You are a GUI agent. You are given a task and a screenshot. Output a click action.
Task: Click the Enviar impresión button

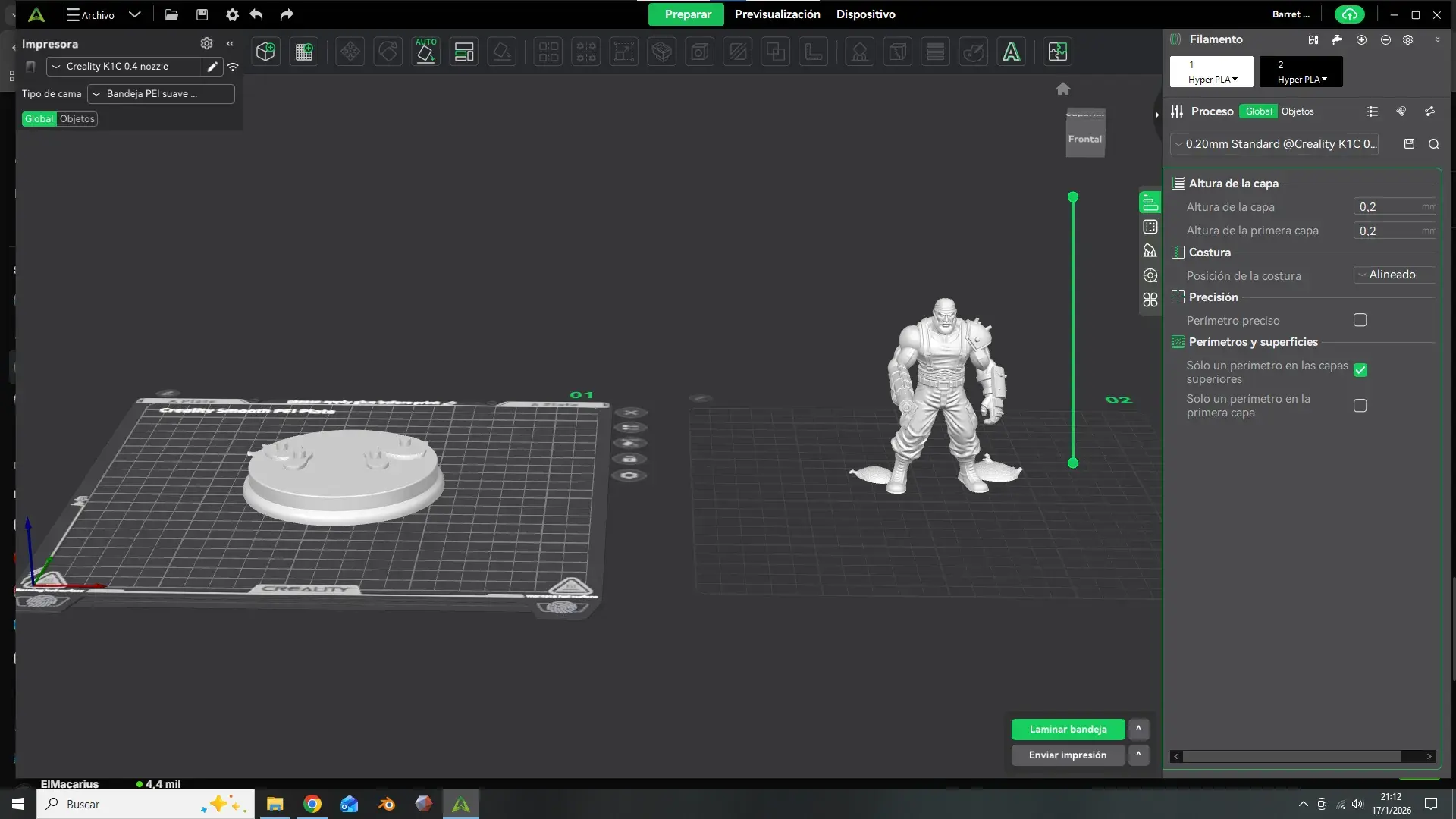1067,755
